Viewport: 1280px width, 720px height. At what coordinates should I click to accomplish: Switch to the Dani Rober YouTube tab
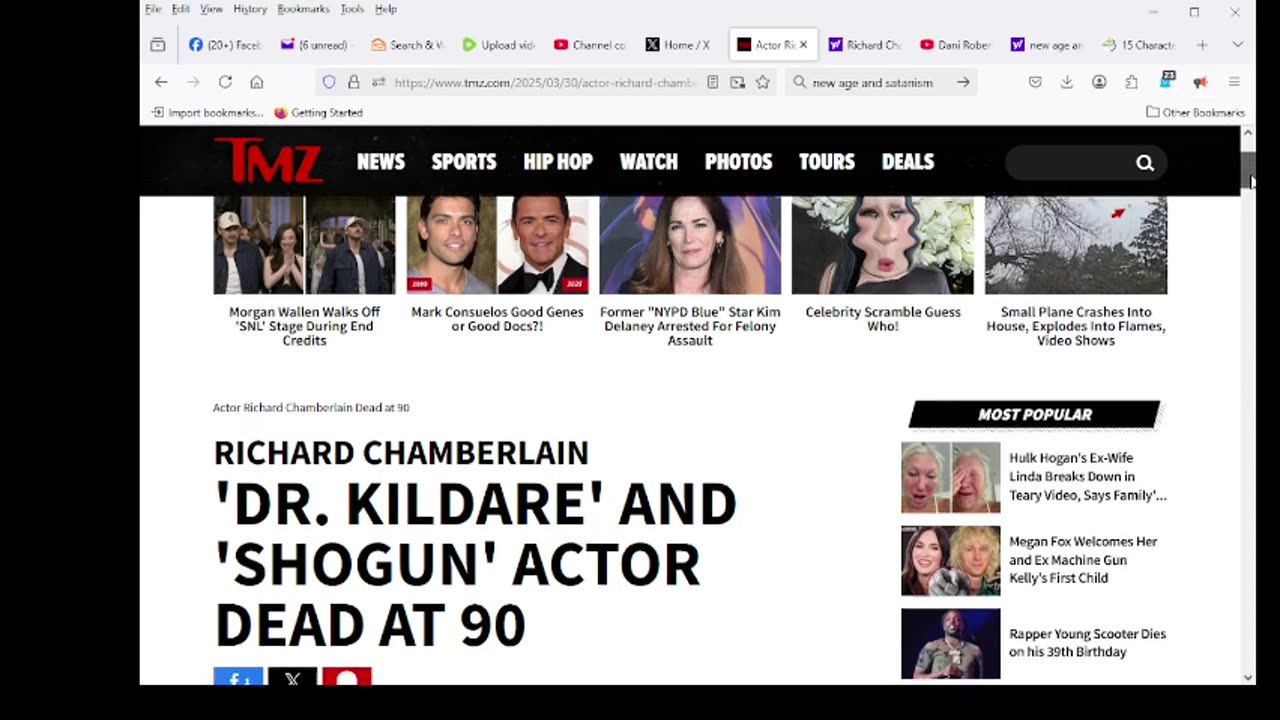point(955,45)
